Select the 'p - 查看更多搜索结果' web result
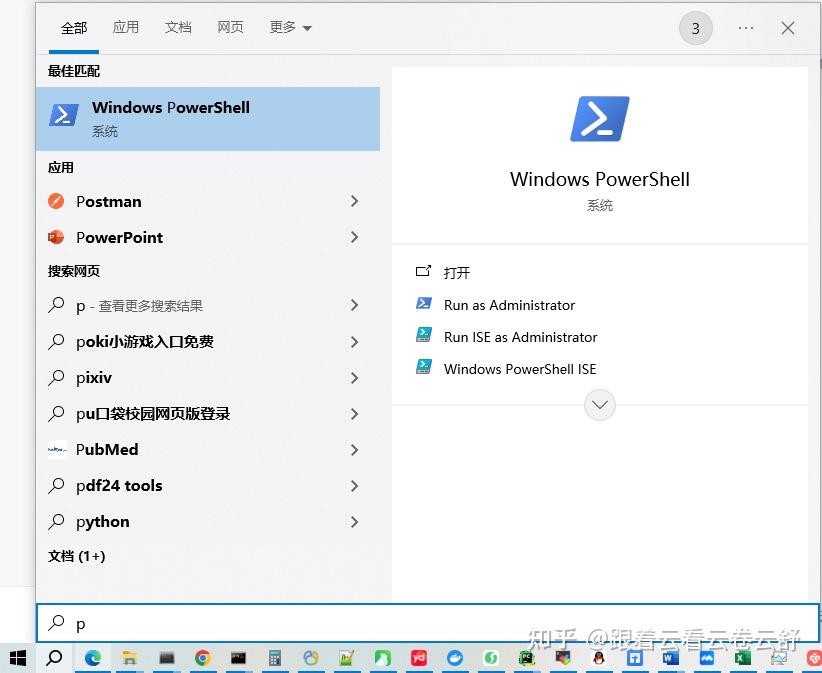Viewport: 822px width, 673px height. point(208,305)
